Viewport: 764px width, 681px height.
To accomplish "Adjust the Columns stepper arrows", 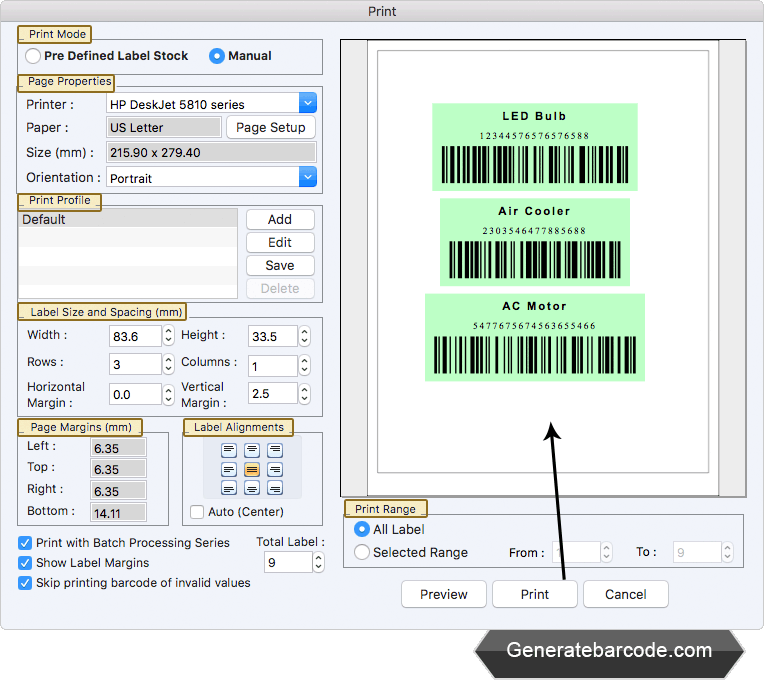I will pyautogui.click(x=304, y=365).
